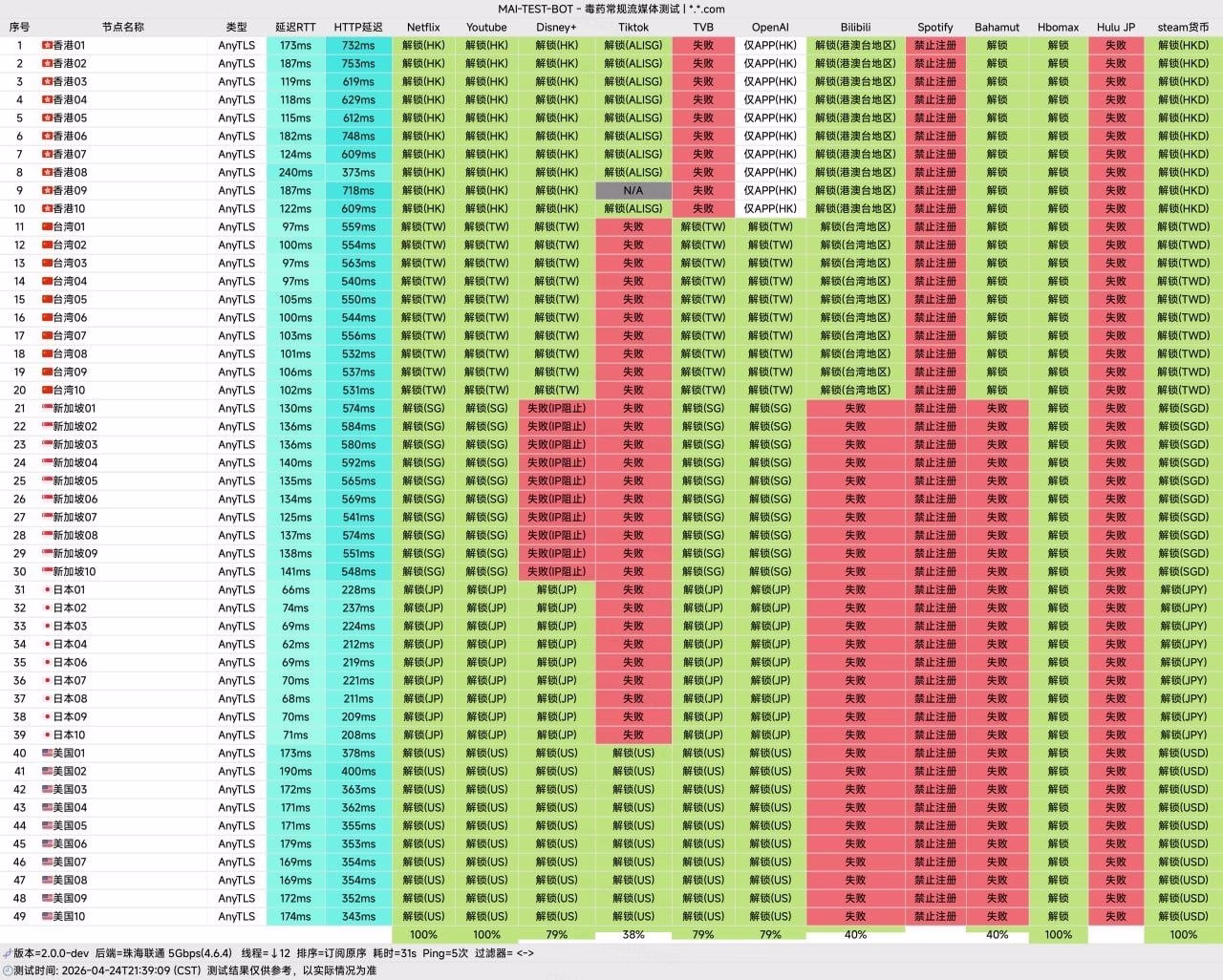The image size is (1223, 980).
Task: Click the 类型 column header
Action: click(236, 27)
